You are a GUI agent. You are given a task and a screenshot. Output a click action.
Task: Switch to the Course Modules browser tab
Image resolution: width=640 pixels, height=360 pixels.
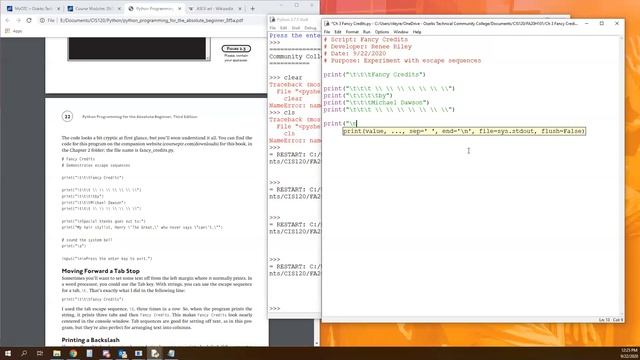coord(93,8)
